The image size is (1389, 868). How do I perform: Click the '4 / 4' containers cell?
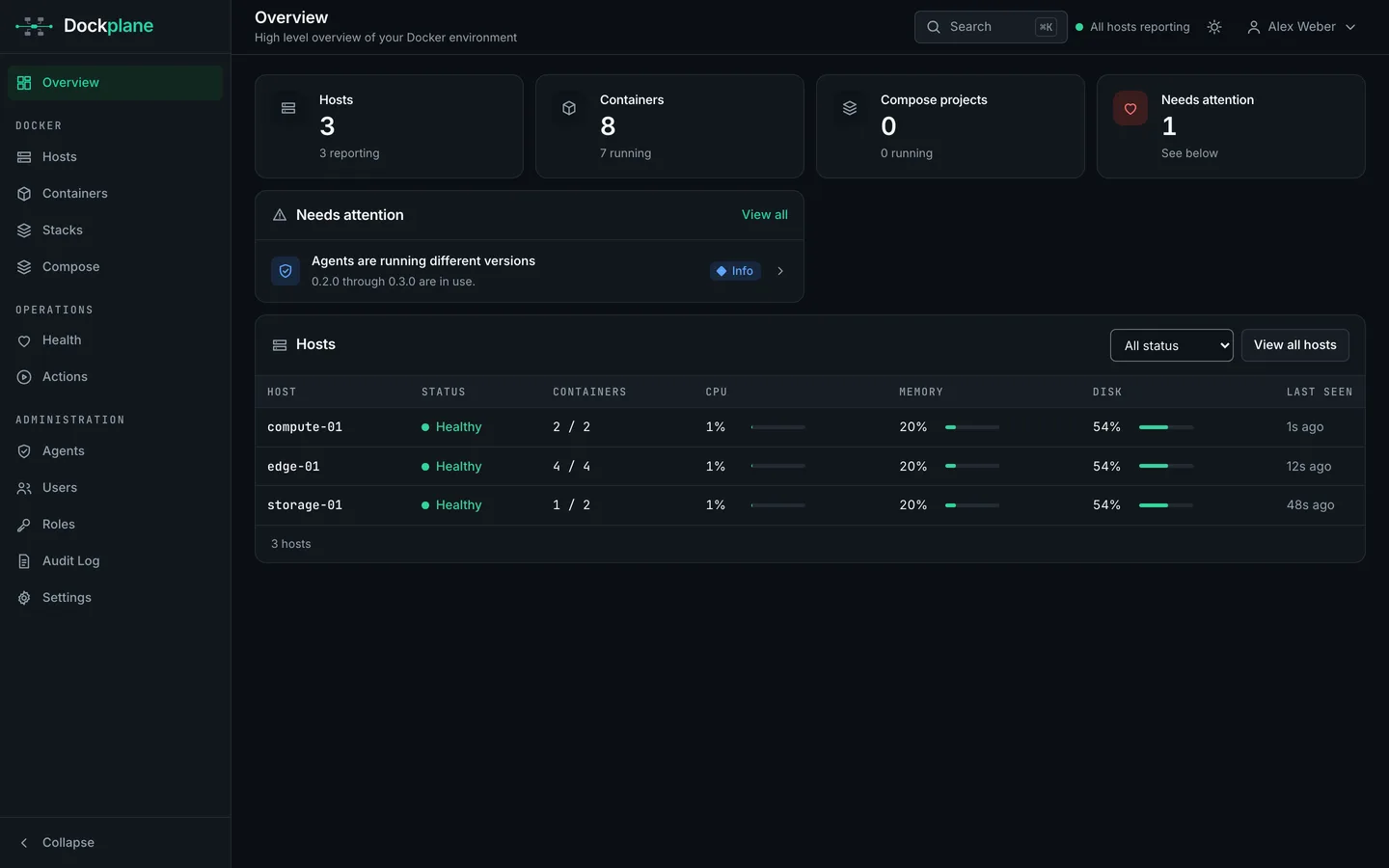pos(571,466)
